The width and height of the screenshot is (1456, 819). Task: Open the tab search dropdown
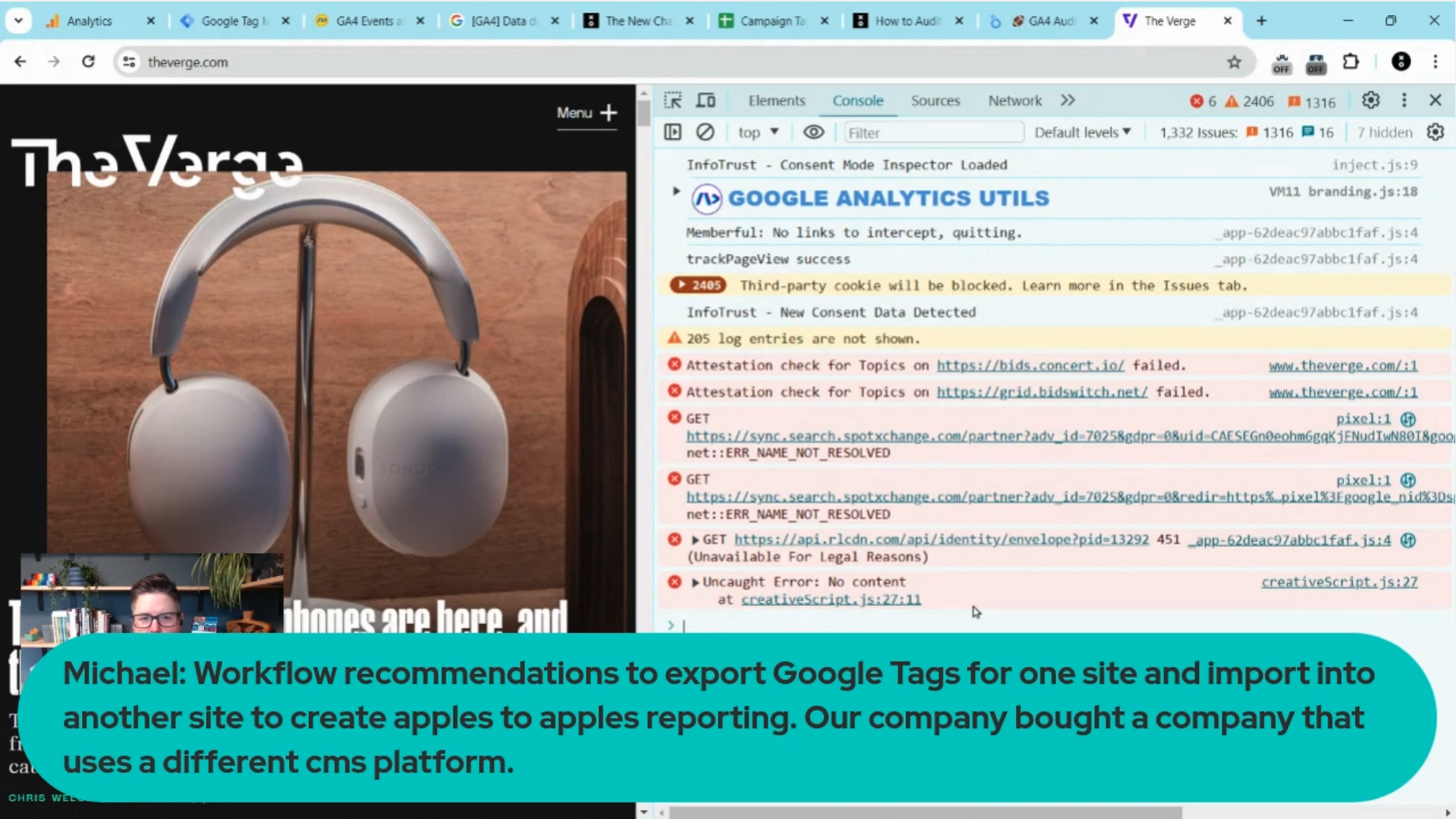tap(18, 21)
